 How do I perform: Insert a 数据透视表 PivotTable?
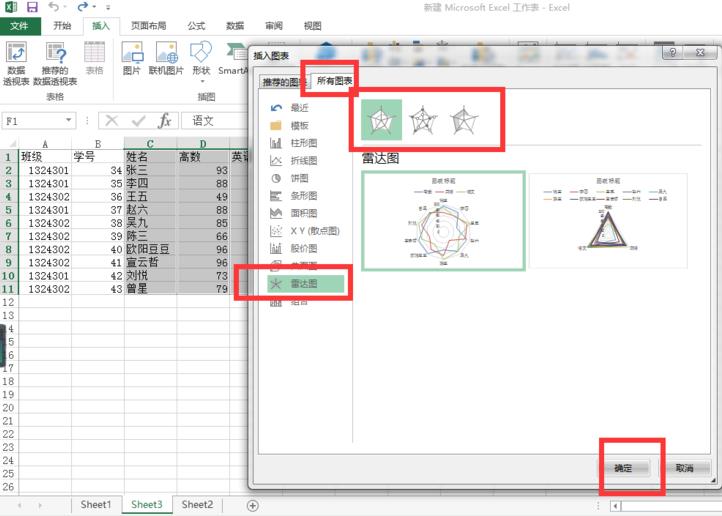16,64
